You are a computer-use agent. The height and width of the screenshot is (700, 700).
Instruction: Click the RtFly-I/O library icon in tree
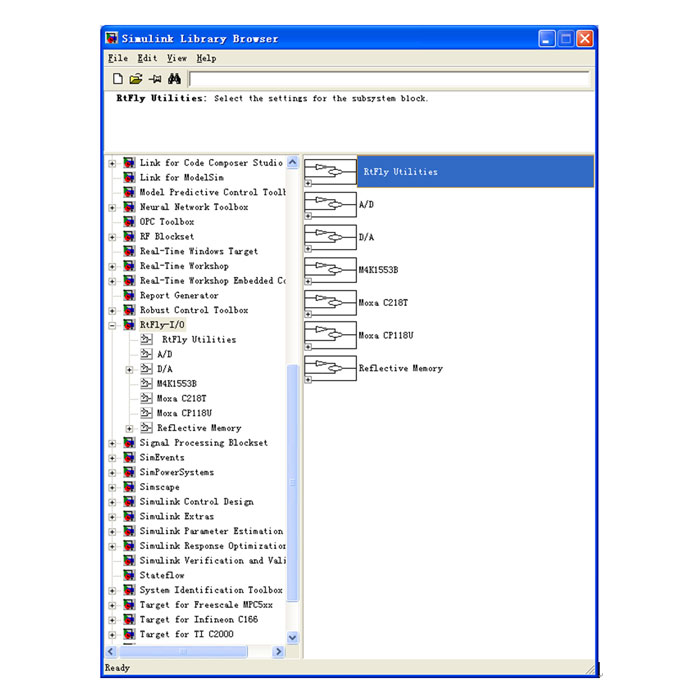(129, 325)
